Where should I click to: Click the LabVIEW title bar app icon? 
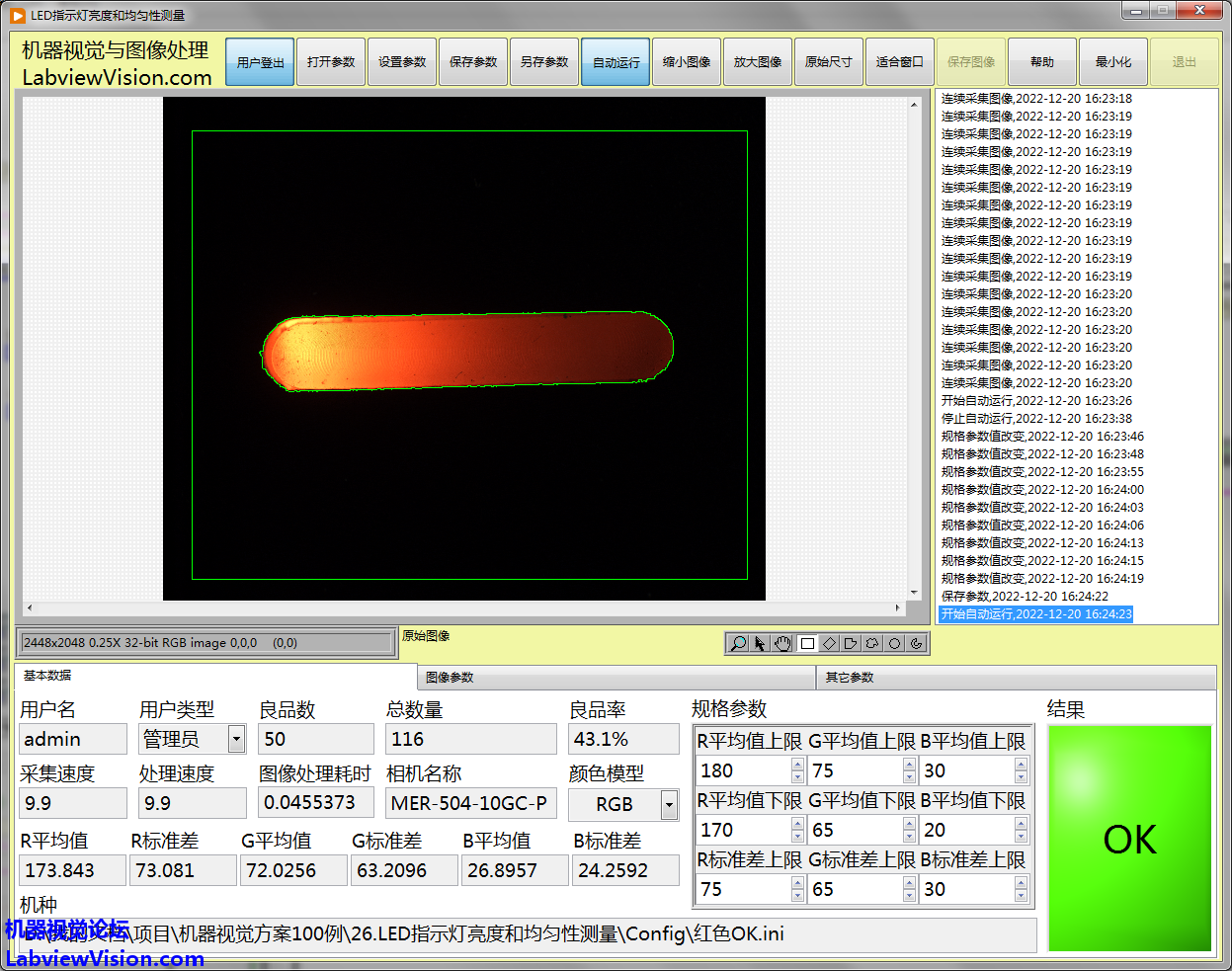18,15
